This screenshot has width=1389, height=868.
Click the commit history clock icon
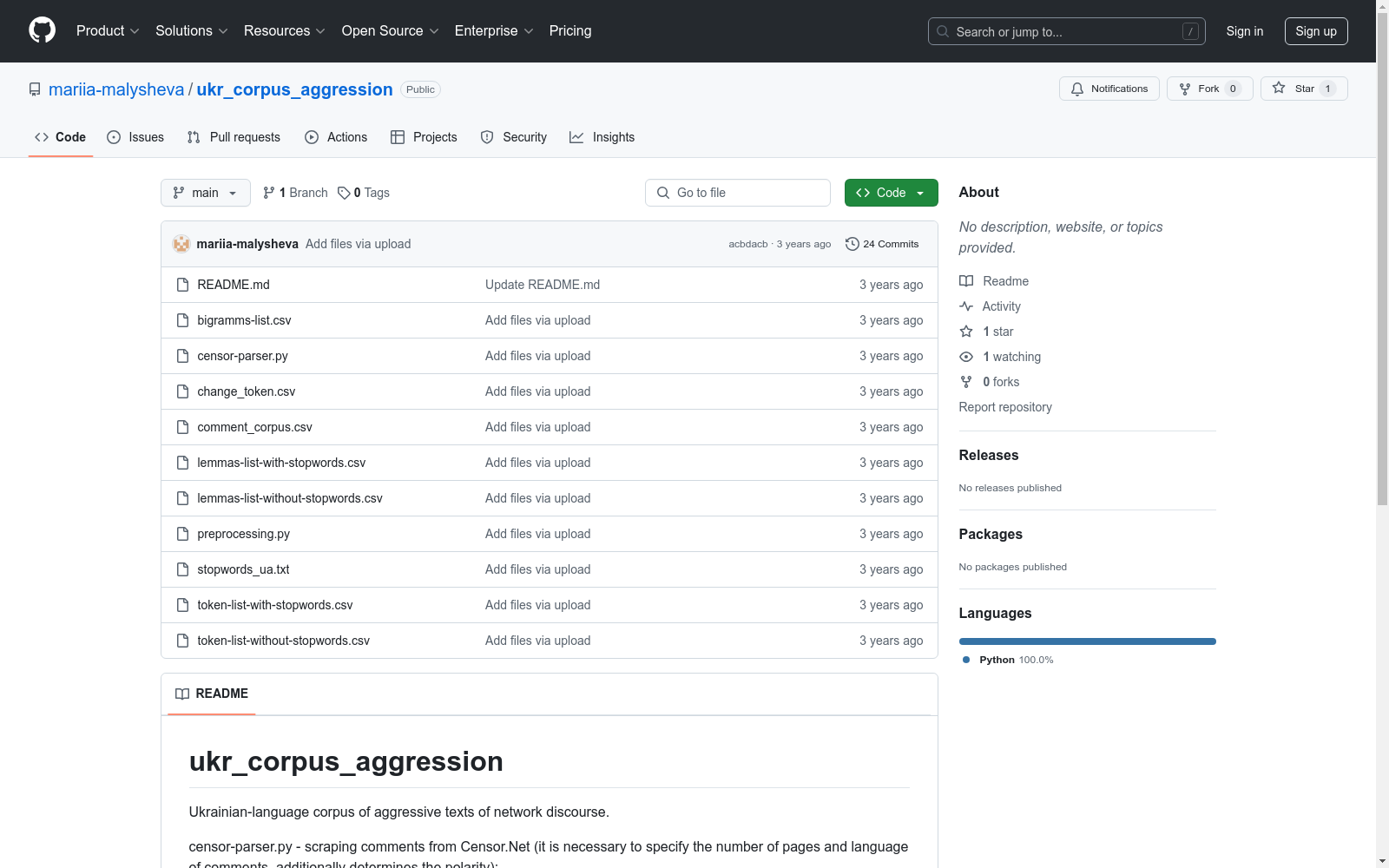(852, 244)
